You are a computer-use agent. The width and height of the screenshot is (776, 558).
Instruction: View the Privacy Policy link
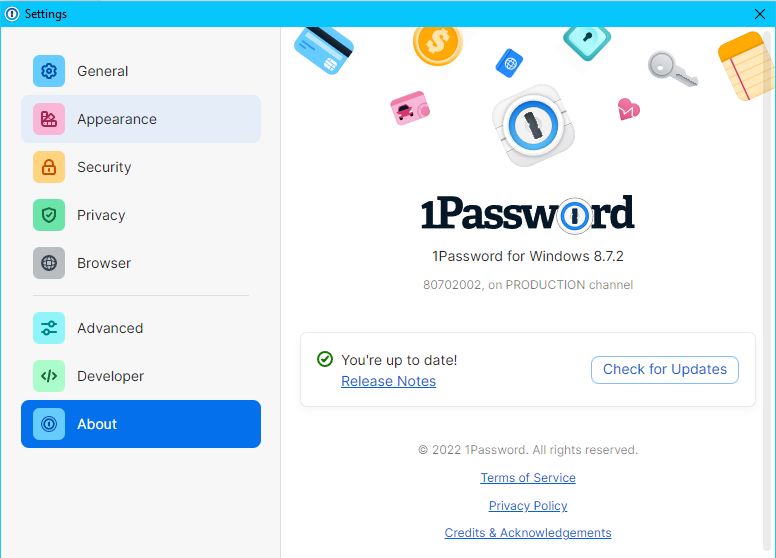point(528,506)
